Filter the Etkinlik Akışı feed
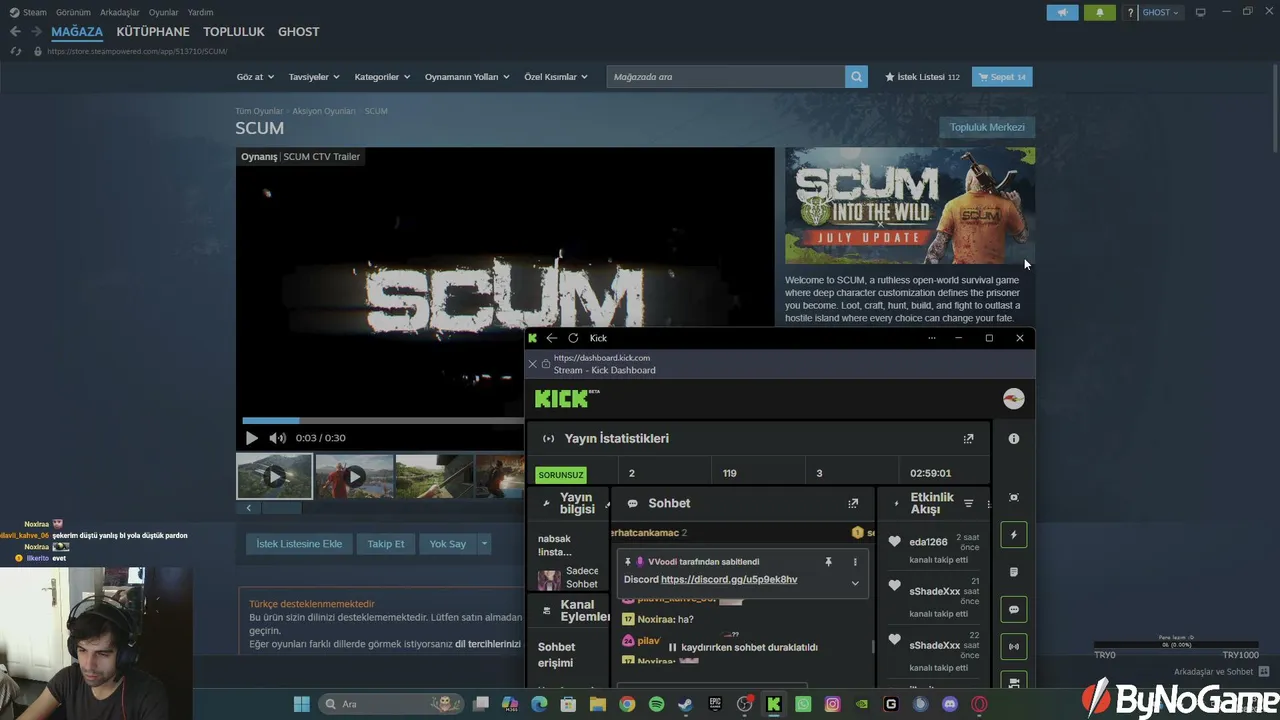1280x720 pixels. pyautogui.click(x=968, y=503)
